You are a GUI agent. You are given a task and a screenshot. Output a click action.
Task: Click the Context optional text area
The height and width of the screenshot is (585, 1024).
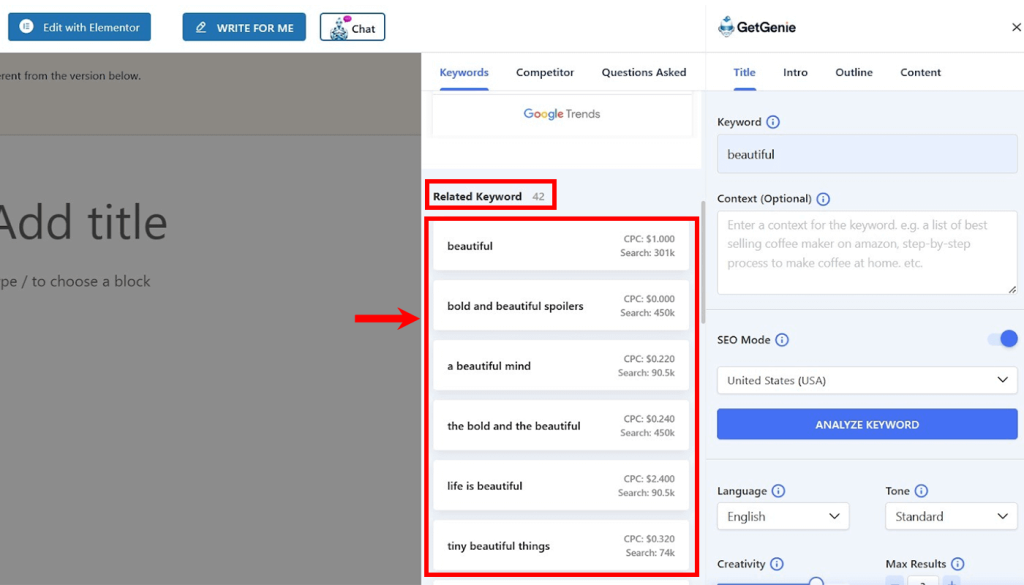867,252
